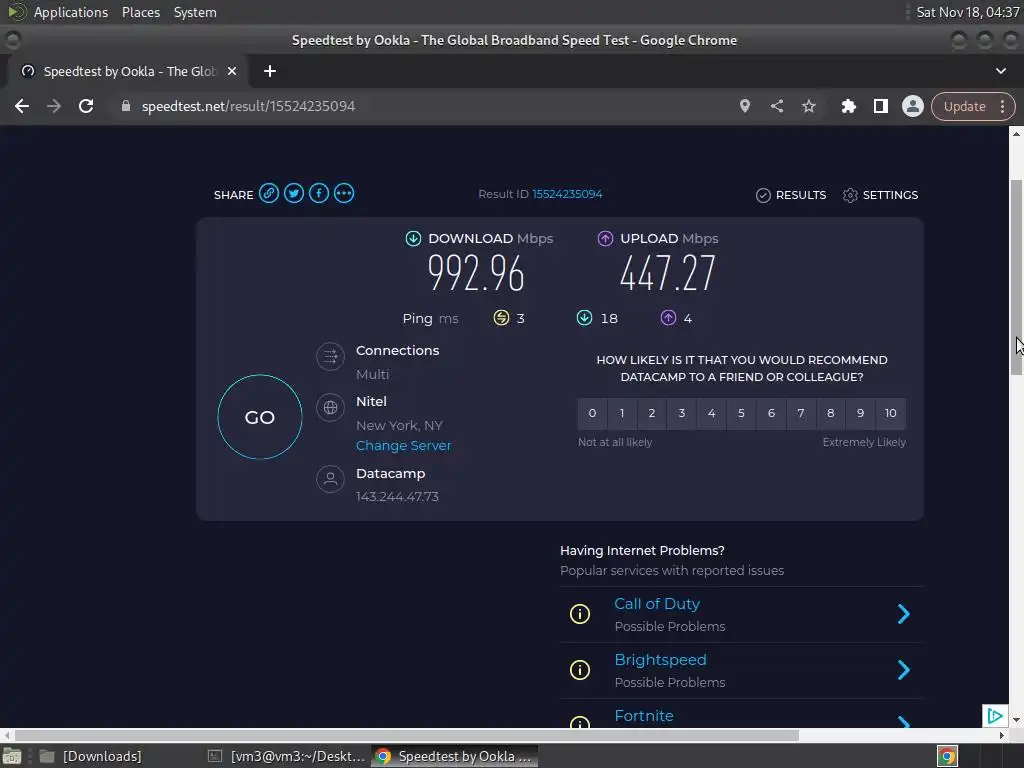
Task: Rate recommendation 8
Action: [x=831, y=413]
